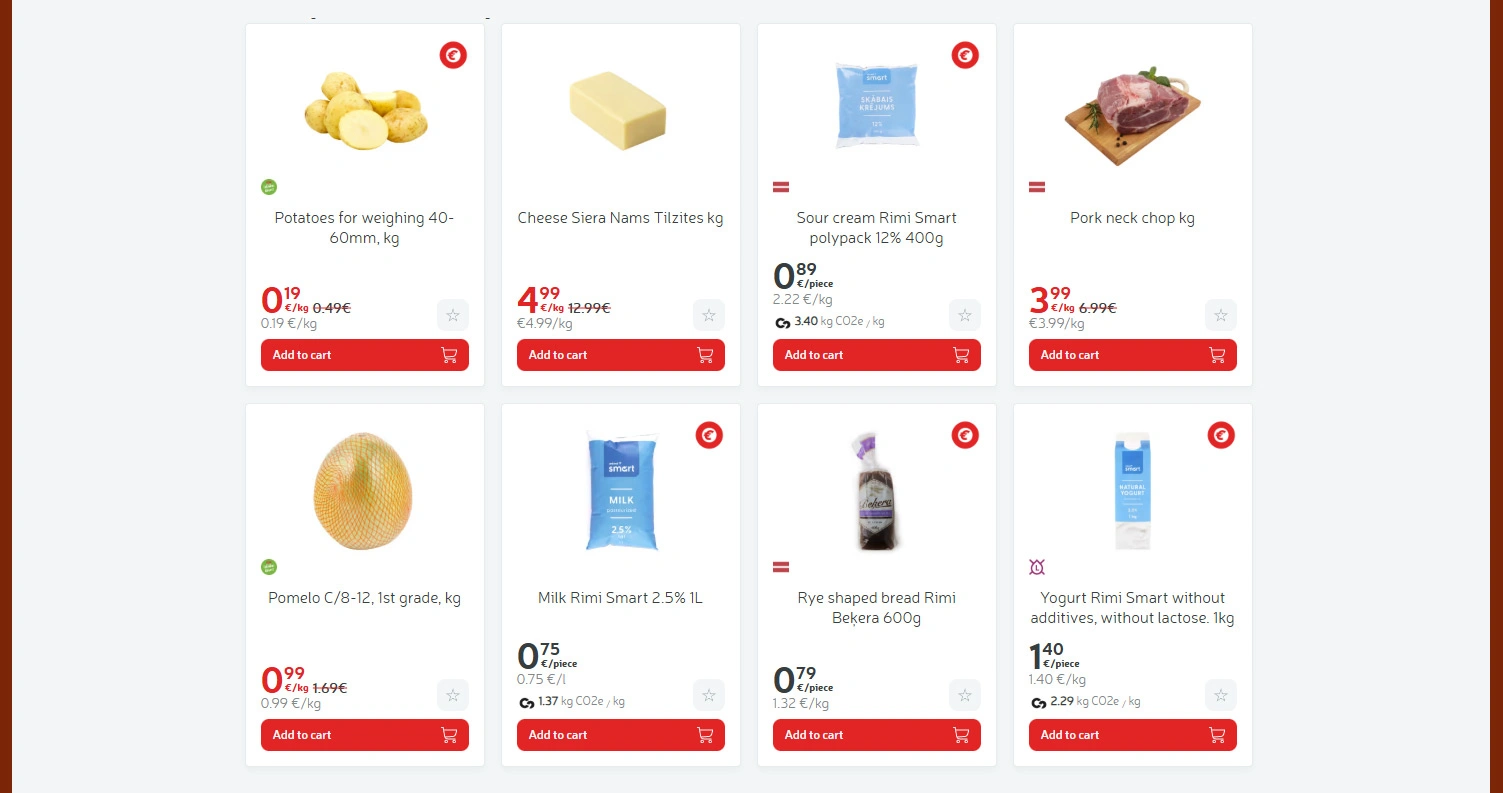Click the euro discount badge on Potatoes card
1503x793 pixels.
point(453,56)
